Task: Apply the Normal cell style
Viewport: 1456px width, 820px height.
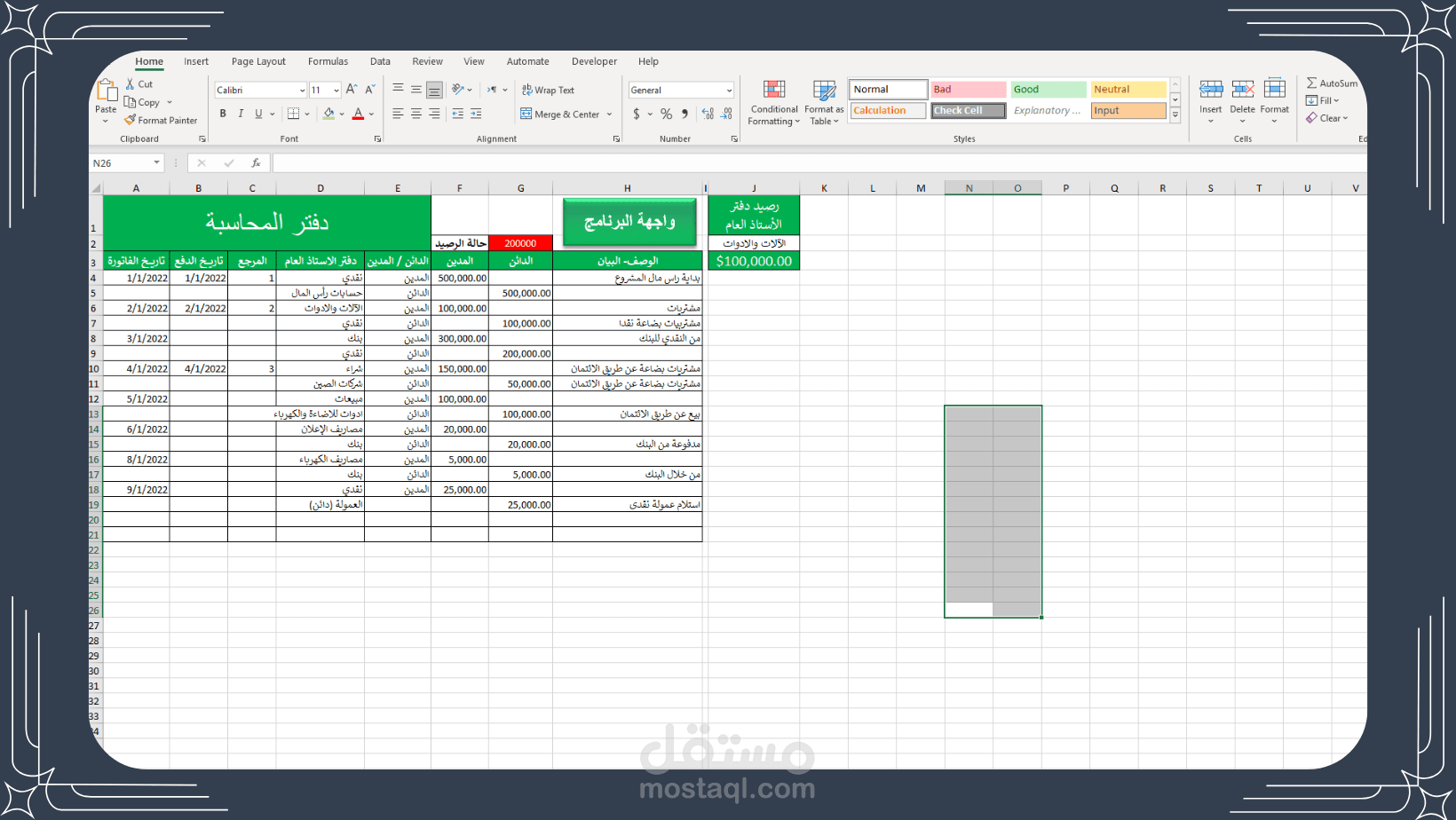Action: pyautogui.click(x=889, y=90)
